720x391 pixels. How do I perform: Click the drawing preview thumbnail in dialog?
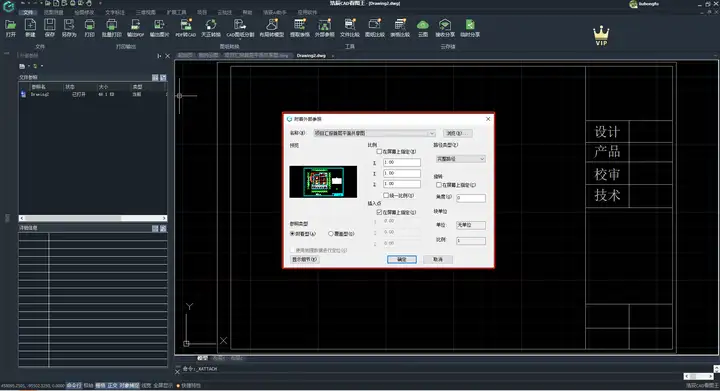pos(323,182)
